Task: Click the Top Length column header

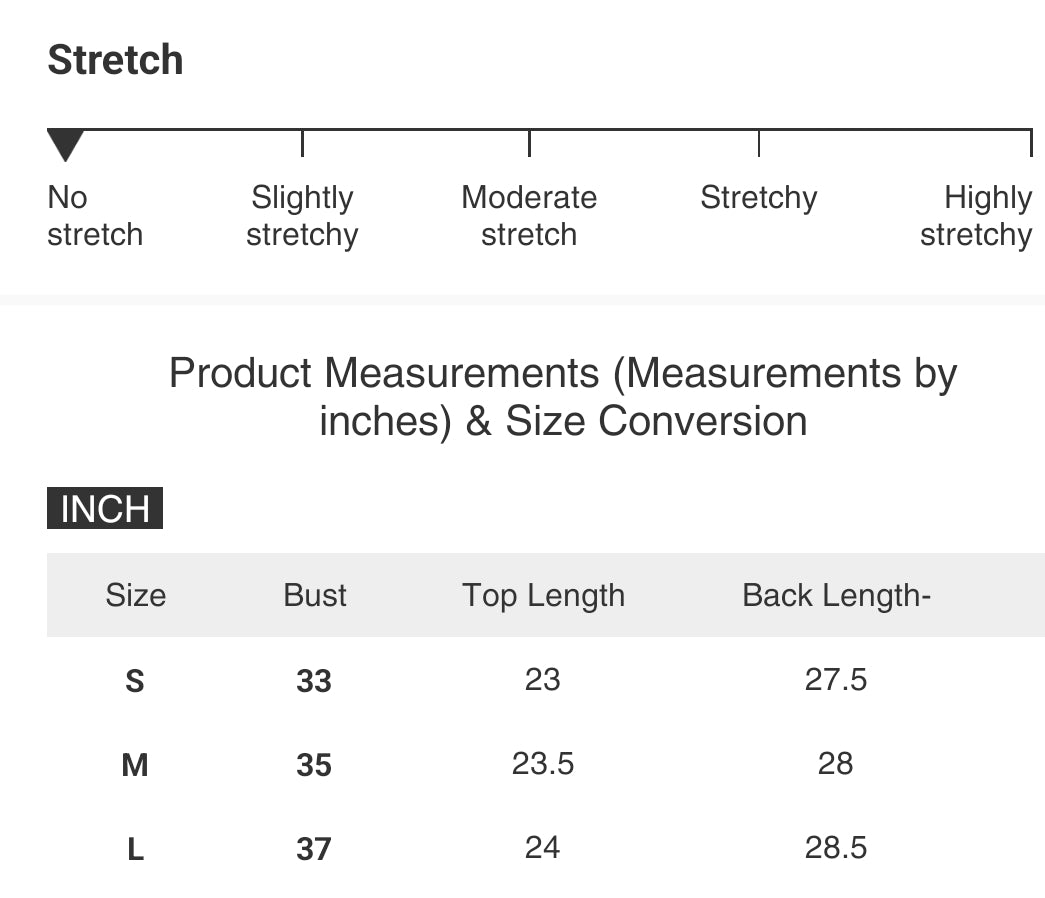Action: (x=543, y=595)
